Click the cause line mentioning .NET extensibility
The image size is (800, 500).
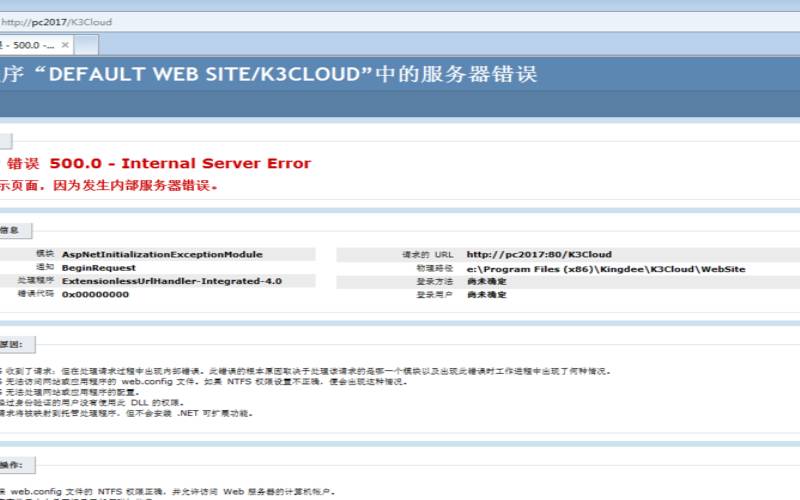click(127, 413)
